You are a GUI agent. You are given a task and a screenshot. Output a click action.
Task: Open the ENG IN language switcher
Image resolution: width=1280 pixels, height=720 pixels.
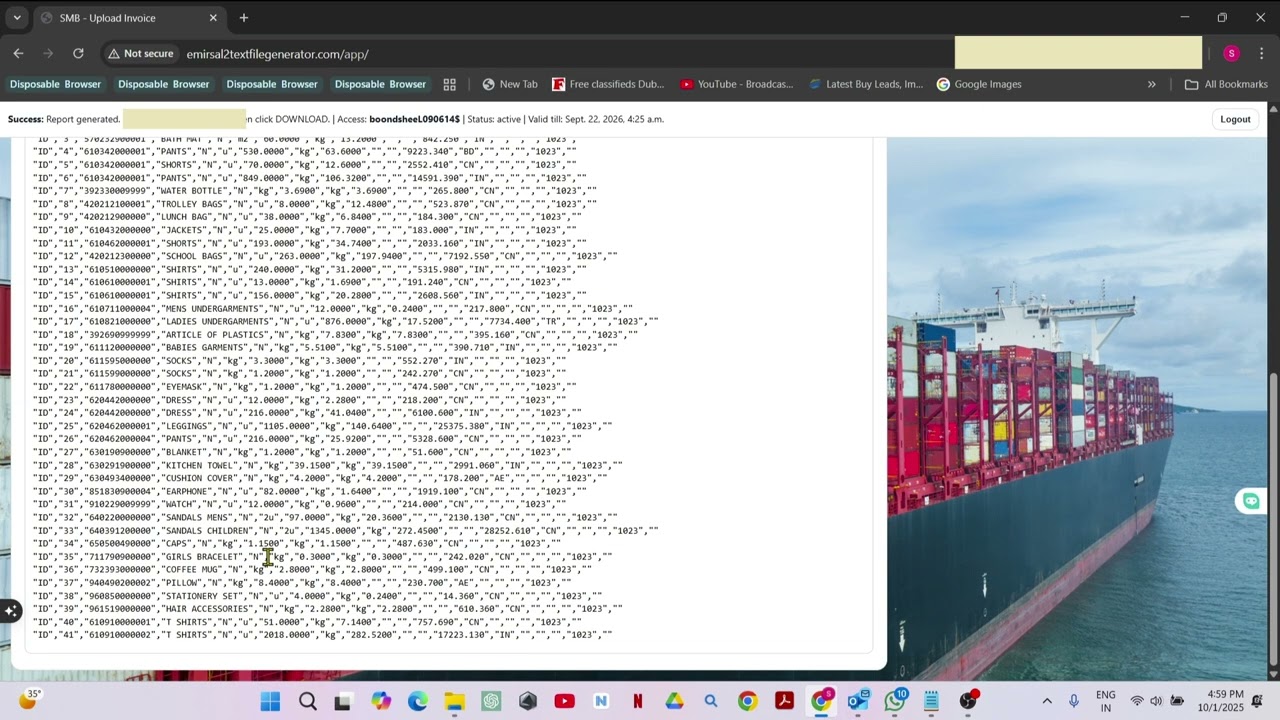click(x=1106, y=701)
